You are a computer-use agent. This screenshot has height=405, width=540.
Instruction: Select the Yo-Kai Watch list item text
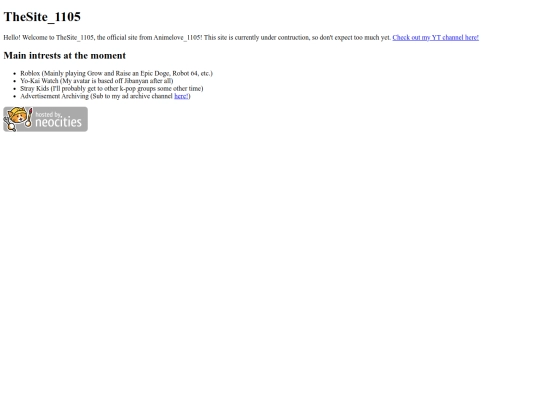click(x=97, y=81)
